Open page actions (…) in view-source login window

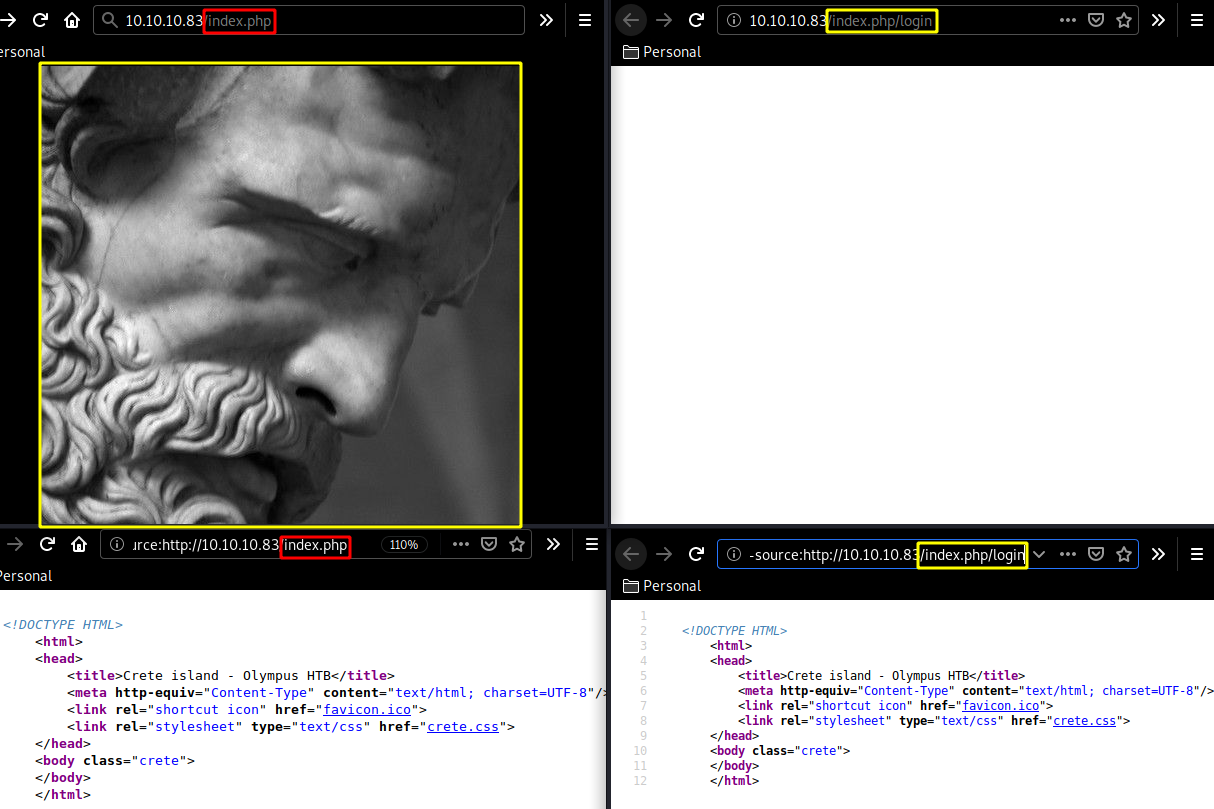[1068, 554]
